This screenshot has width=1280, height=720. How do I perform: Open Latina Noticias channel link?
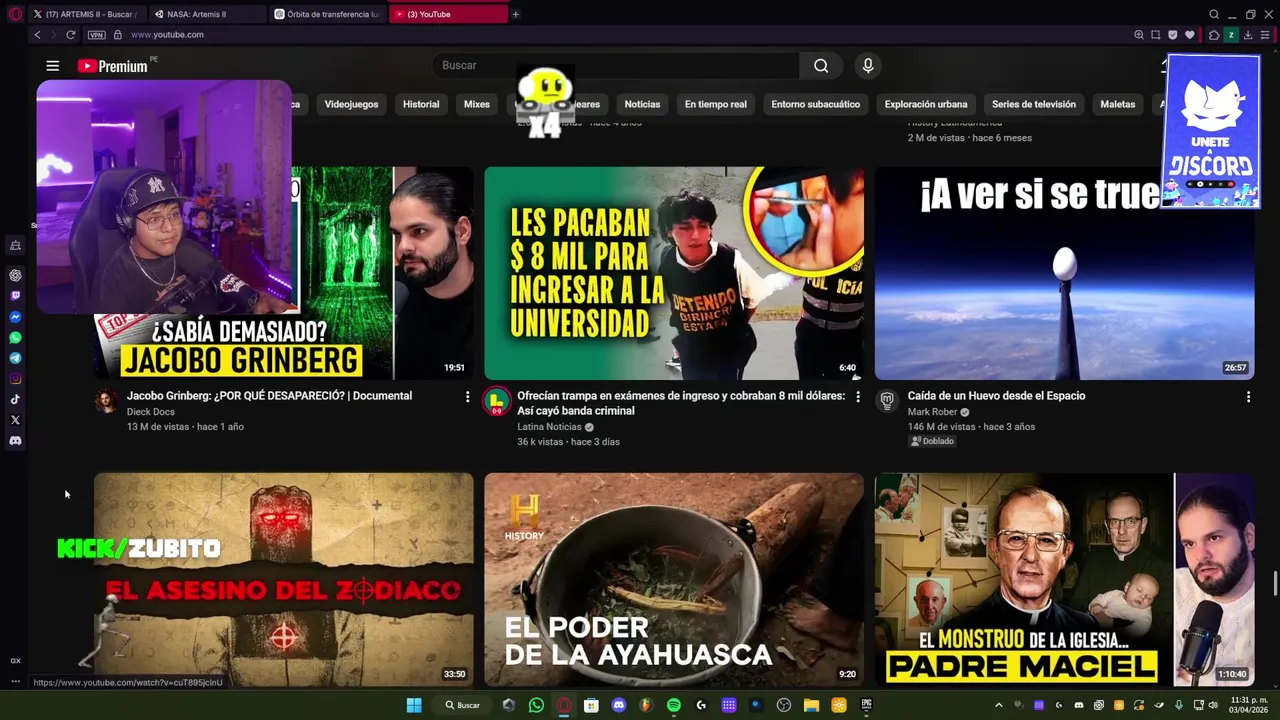(549, 427)
